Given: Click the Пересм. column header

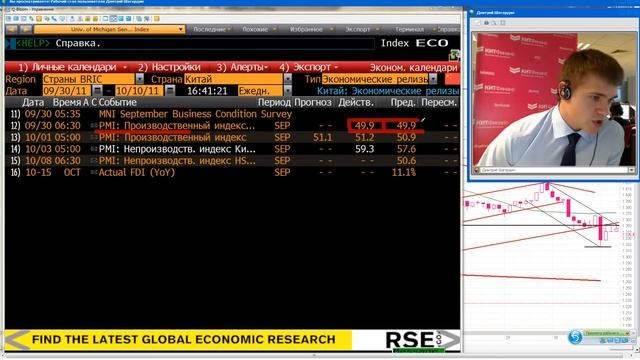Looking at the screenshot, I should [439, 102].
